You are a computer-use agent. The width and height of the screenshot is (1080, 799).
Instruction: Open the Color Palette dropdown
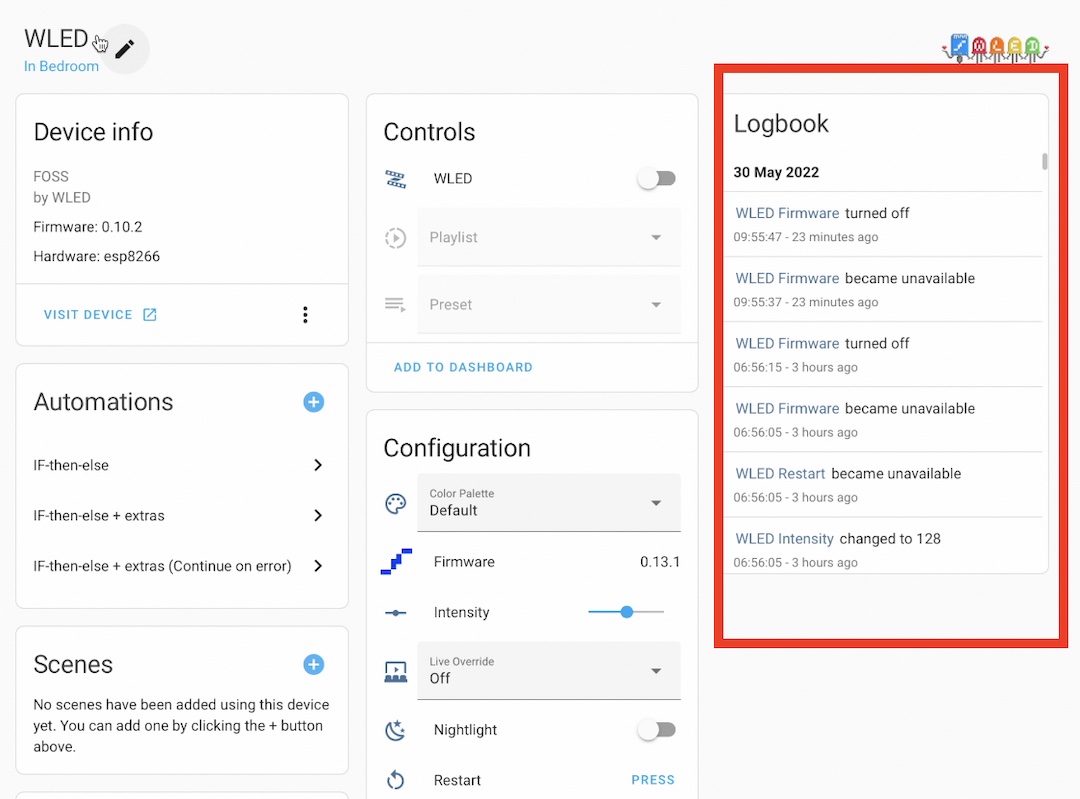(x=549, y=503)
